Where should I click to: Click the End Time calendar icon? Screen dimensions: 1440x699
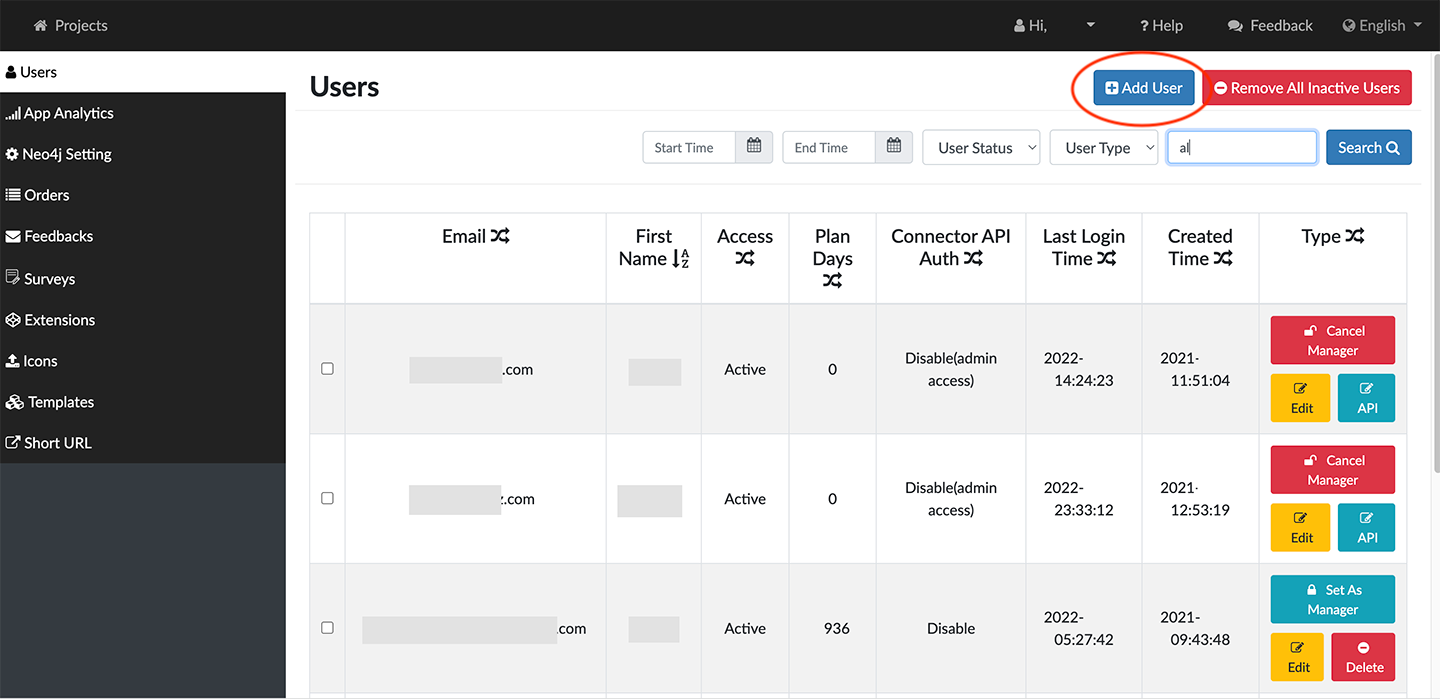point(894,147)
